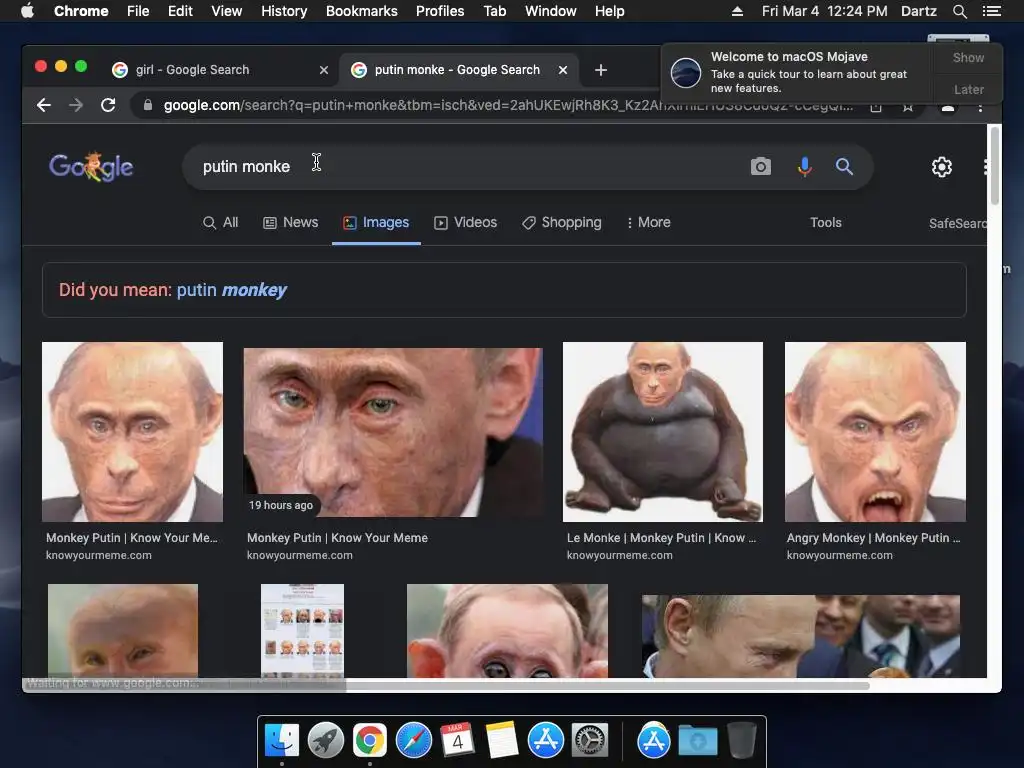
Task: Start voice search with microphone icon
Action: coord(805,167)
